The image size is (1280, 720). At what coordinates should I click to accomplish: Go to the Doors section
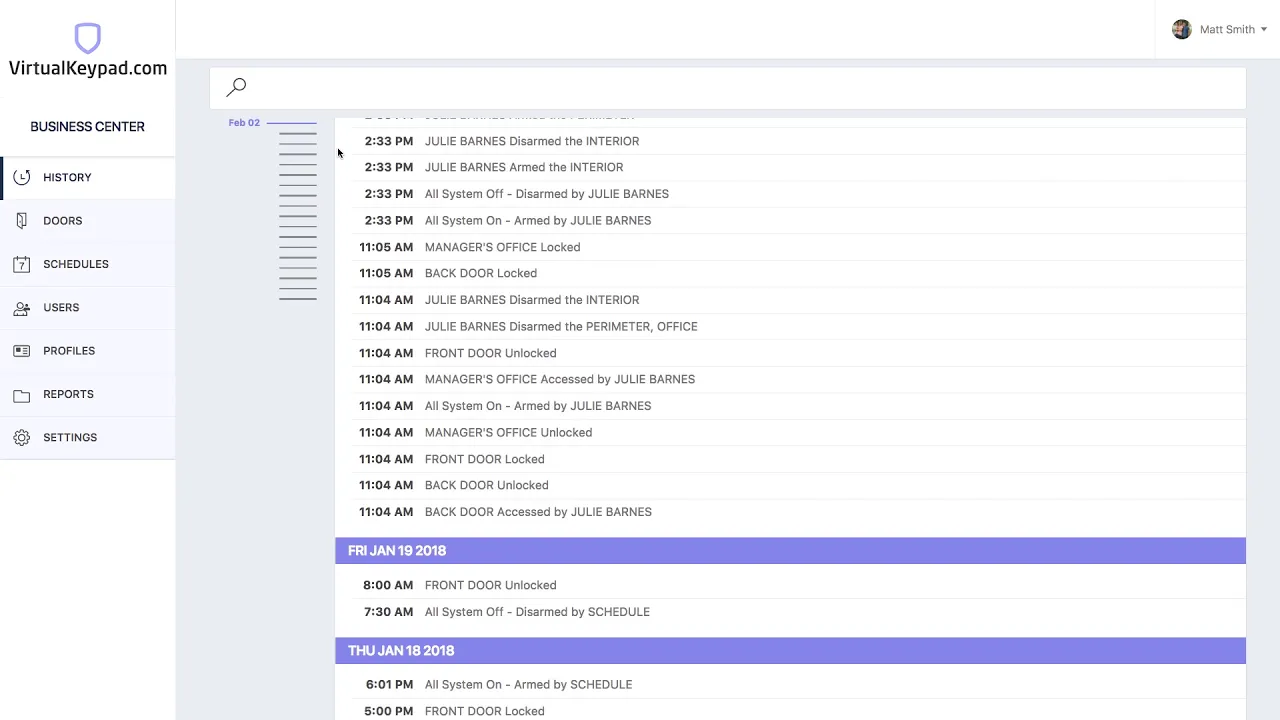(87, 220)
